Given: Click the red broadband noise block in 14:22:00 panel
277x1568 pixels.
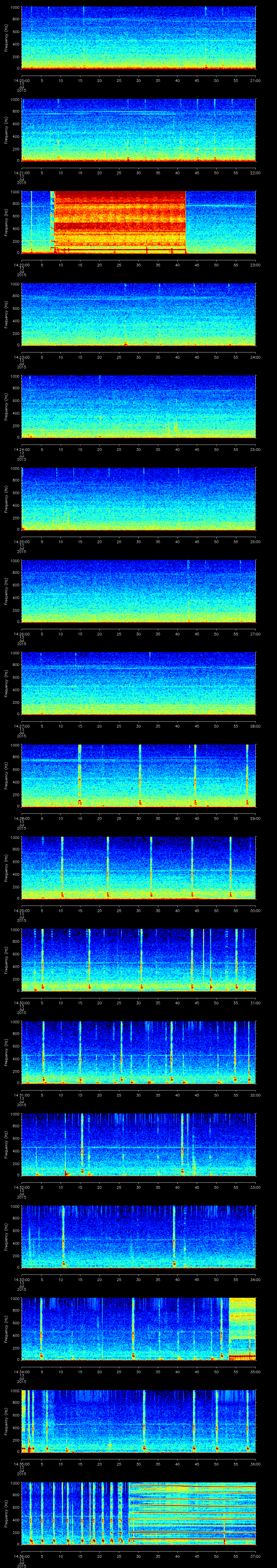Looking at the screenshot, I should pyautogui.click(x=119, y=222).
